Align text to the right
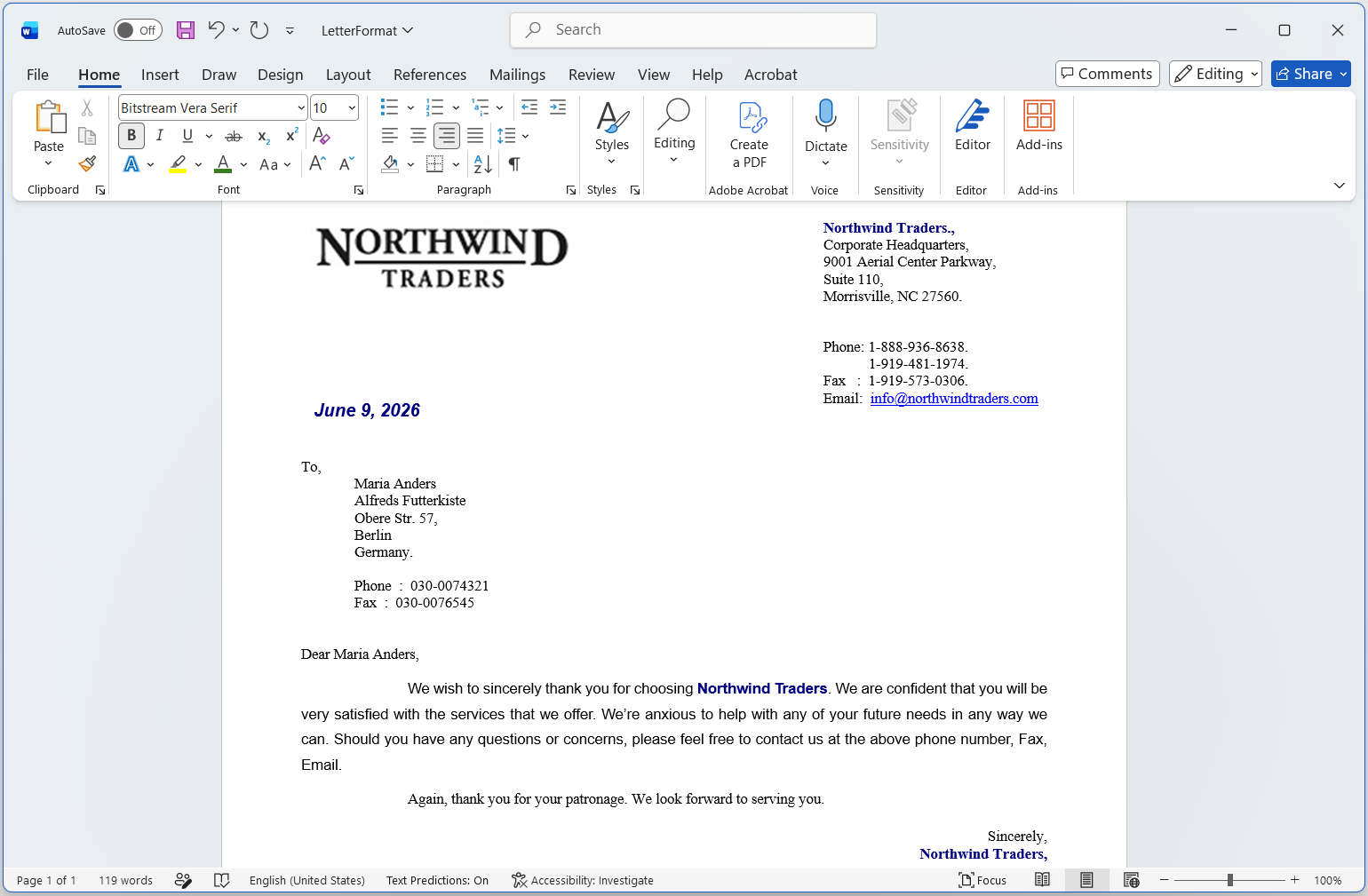The width and height of the screenshot is (1368, 896). coord(447,136)
